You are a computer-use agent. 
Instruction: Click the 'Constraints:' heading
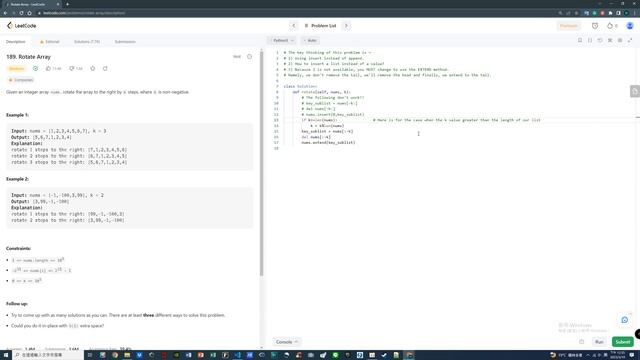pyautogui.click(x=18, y=249)
